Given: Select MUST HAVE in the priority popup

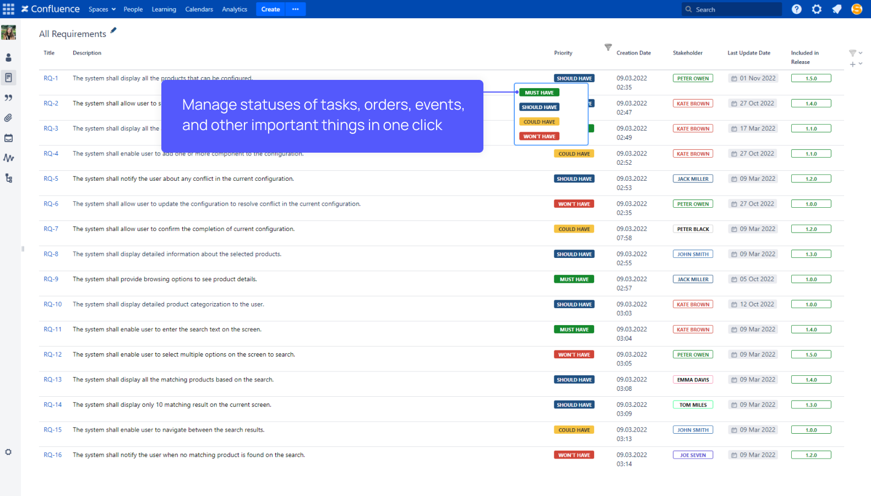Looking at the screenshot, I should (539, 92).
